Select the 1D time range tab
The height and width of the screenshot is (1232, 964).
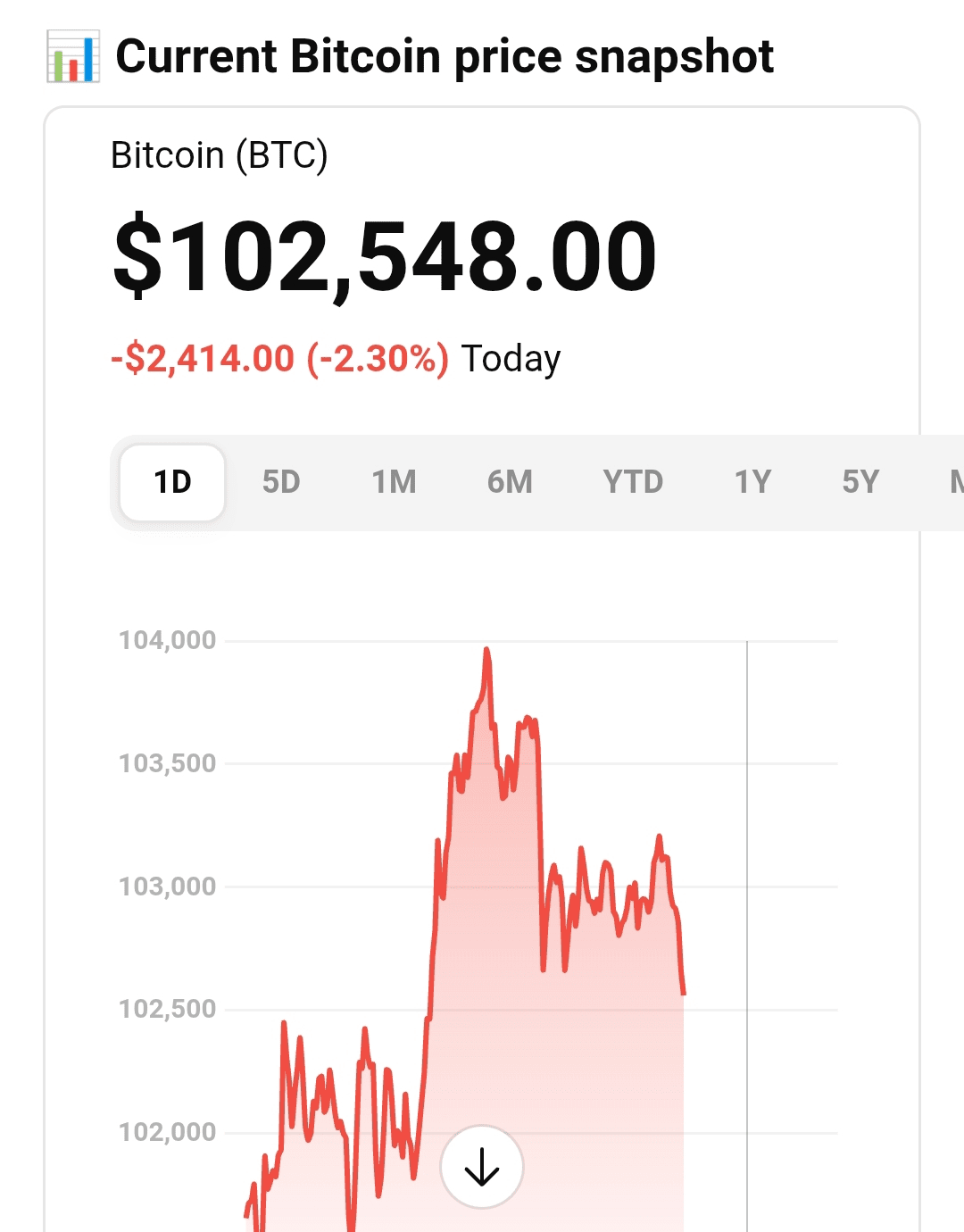click(x=172, y=482)
